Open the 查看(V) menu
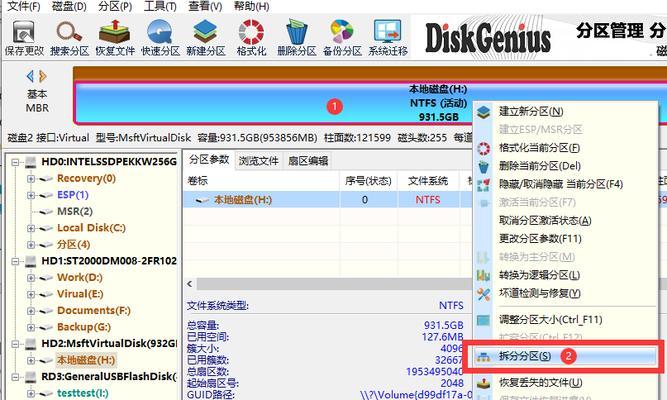 tap(205, 6)
